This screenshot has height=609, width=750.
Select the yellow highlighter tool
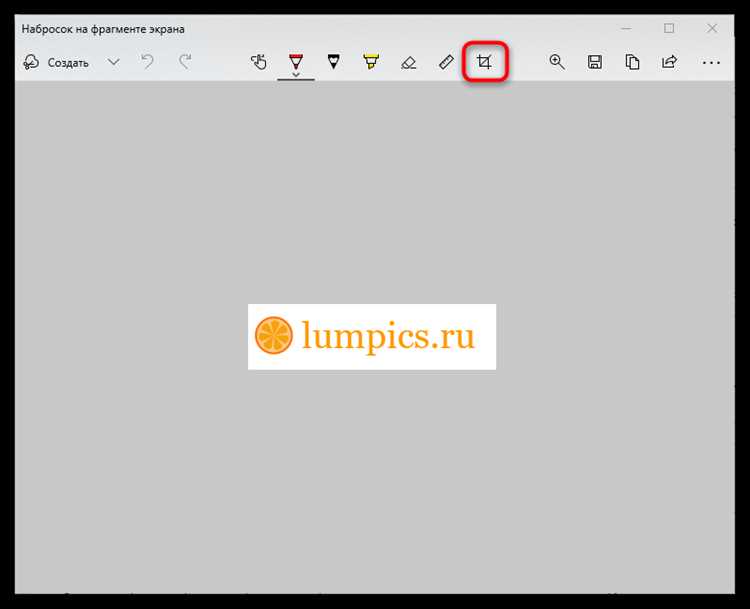tap(371, 62)
